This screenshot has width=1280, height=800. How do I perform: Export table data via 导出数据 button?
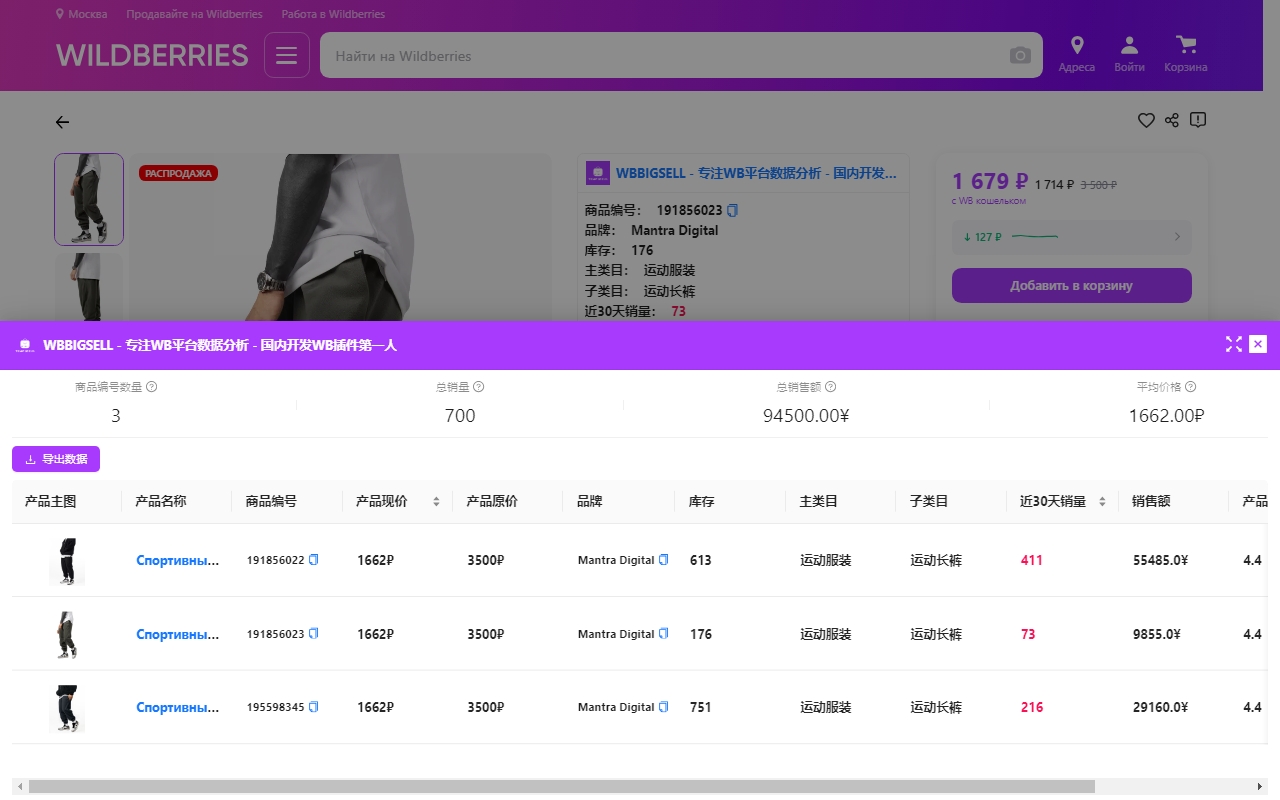[56, 458]
